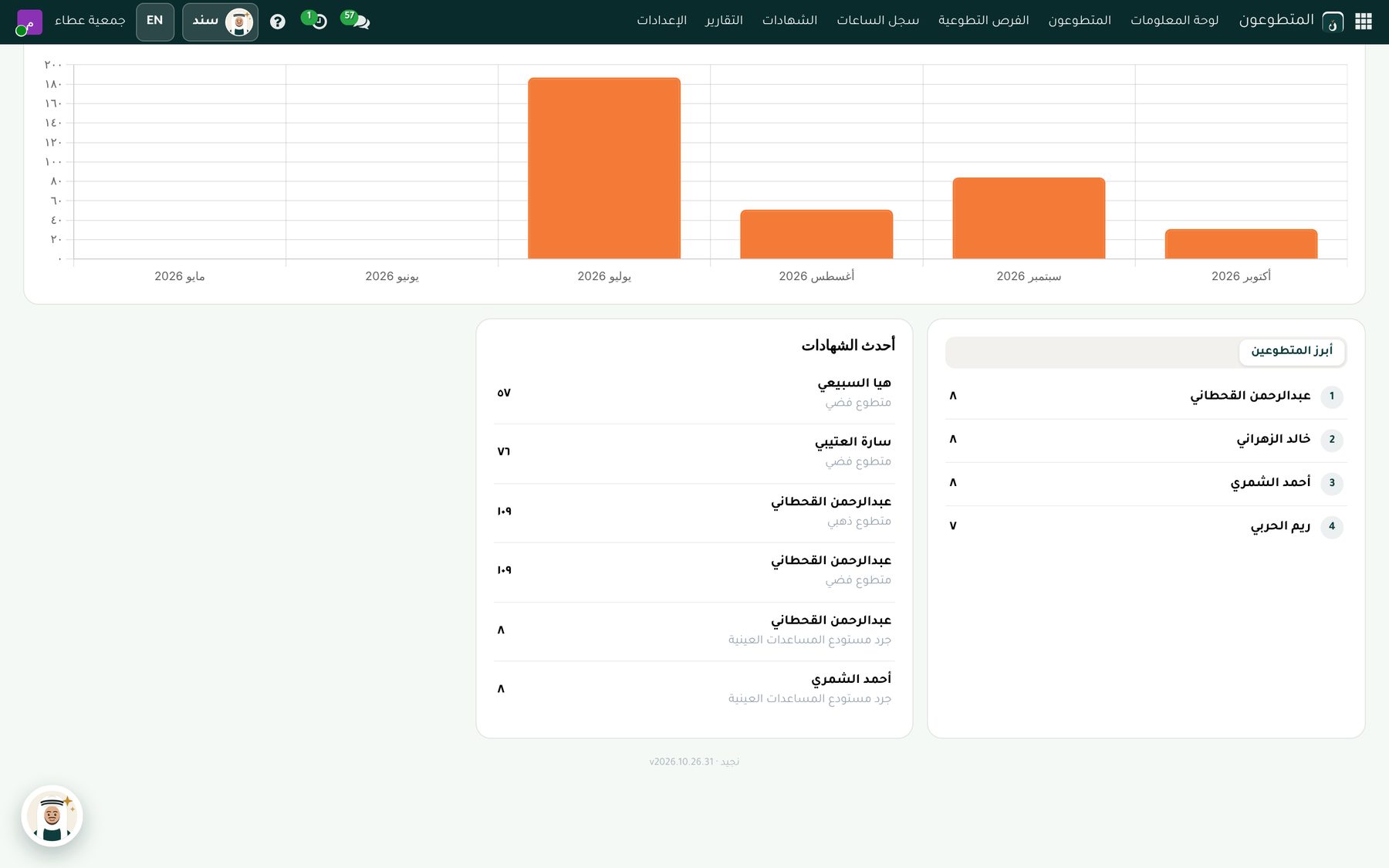The width and height of the screenshot is (1389, 868).
Task: Open the chat messages icon with badge 57
Action: (356, 21)
